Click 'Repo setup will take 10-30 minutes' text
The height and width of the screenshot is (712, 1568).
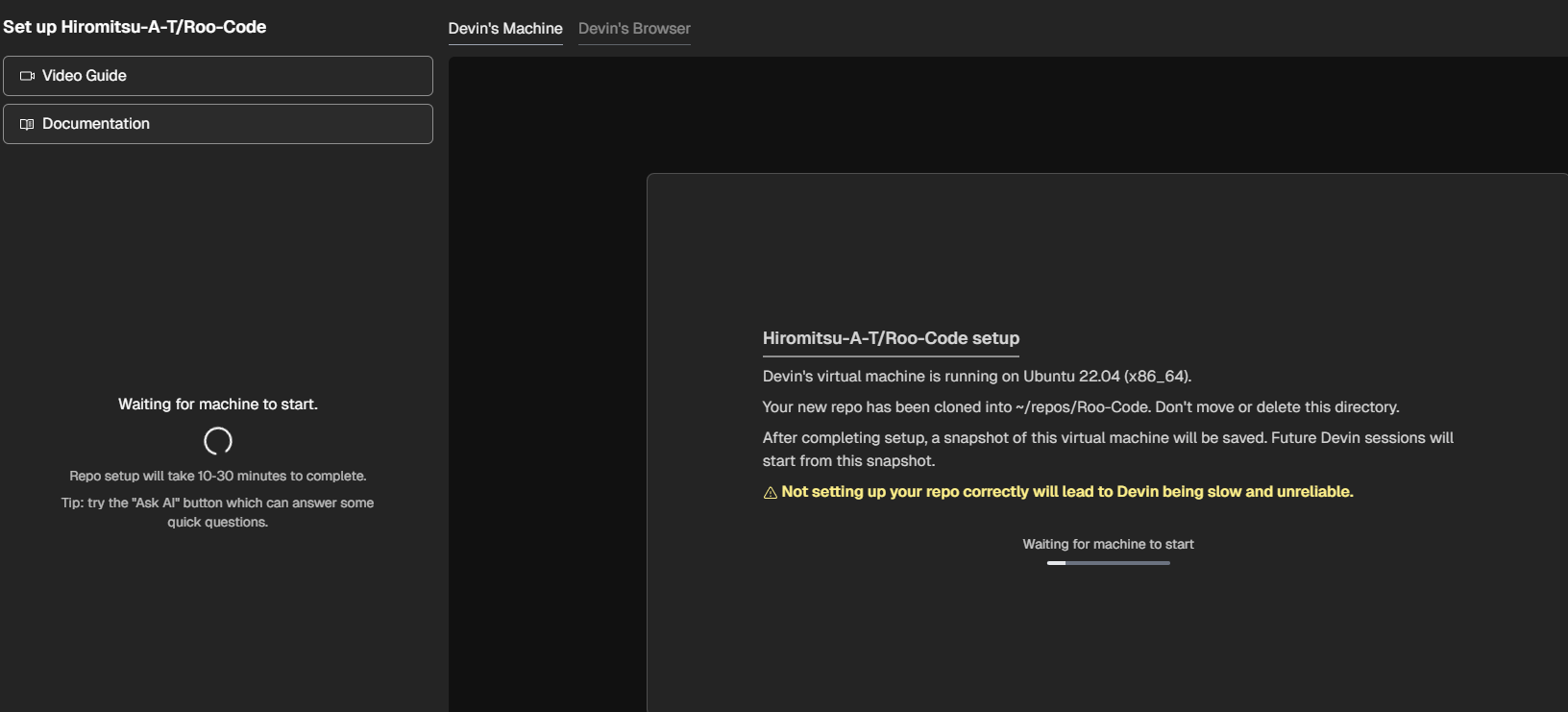pos(218,476)
